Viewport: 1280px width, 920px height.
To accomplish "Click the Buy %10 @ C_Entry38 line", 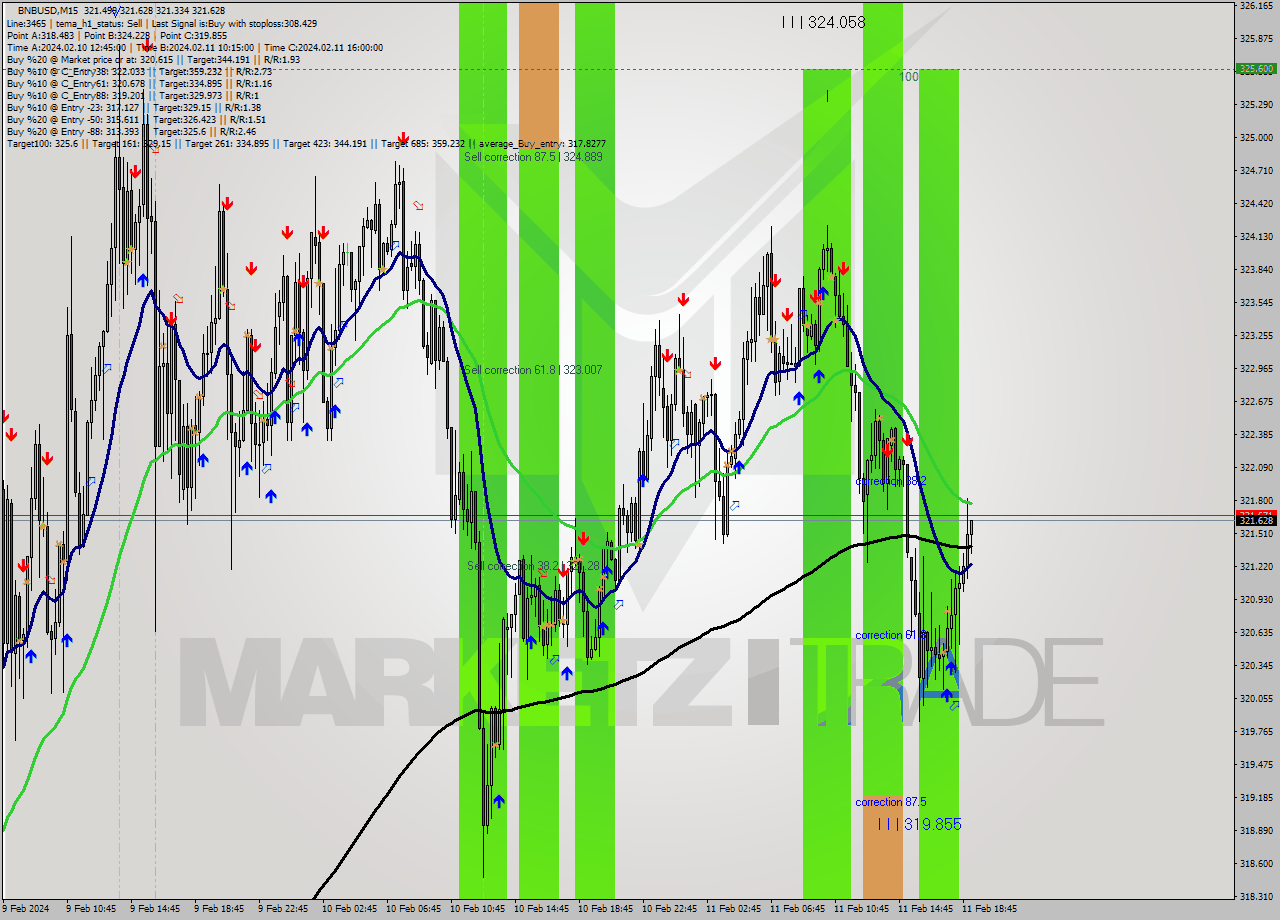I will pos(139,71).
